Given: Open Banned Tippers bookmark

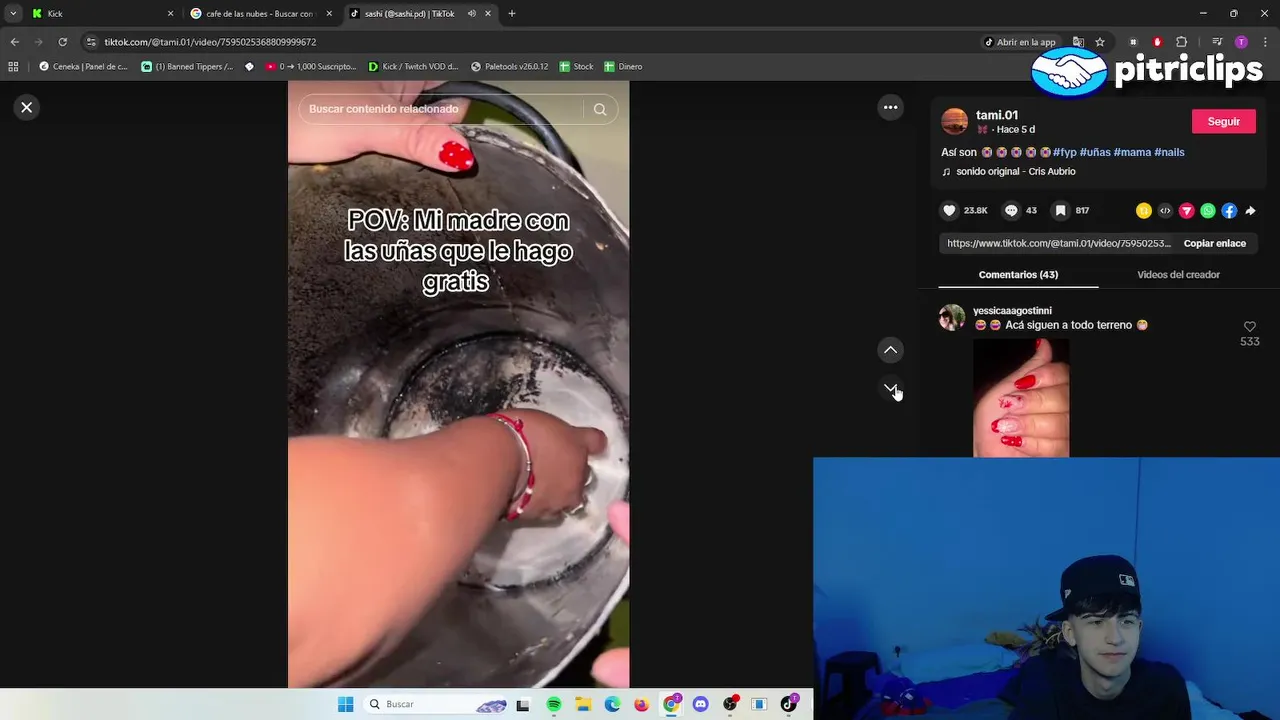Looking at the screenshot, I should (187, 66).
